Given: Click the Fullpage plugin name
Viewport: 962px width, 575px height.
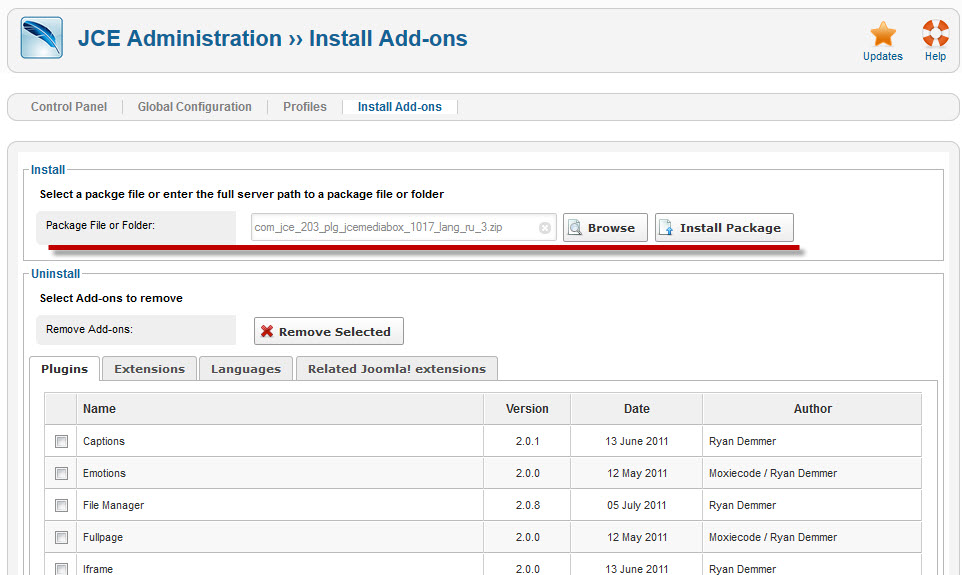Looking at the screenshot, I should [103, 537].
